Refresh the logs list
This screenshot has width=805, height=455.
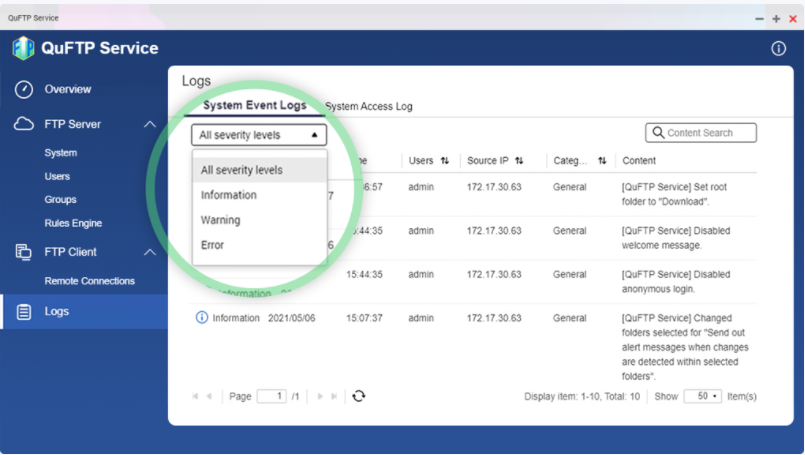point(358,396)
